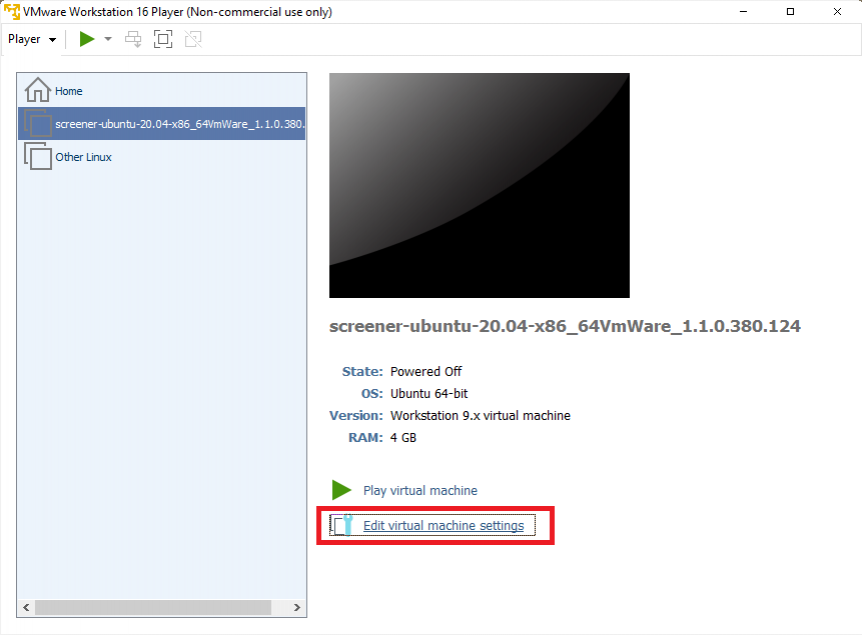Screen dimensions: 862x635
Task: Click green triangle beside Play virtual machine
Action: tap(342, 490)
